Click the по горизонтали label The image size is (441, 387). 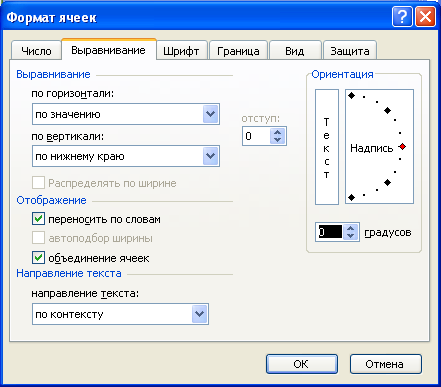coord(73,94)
